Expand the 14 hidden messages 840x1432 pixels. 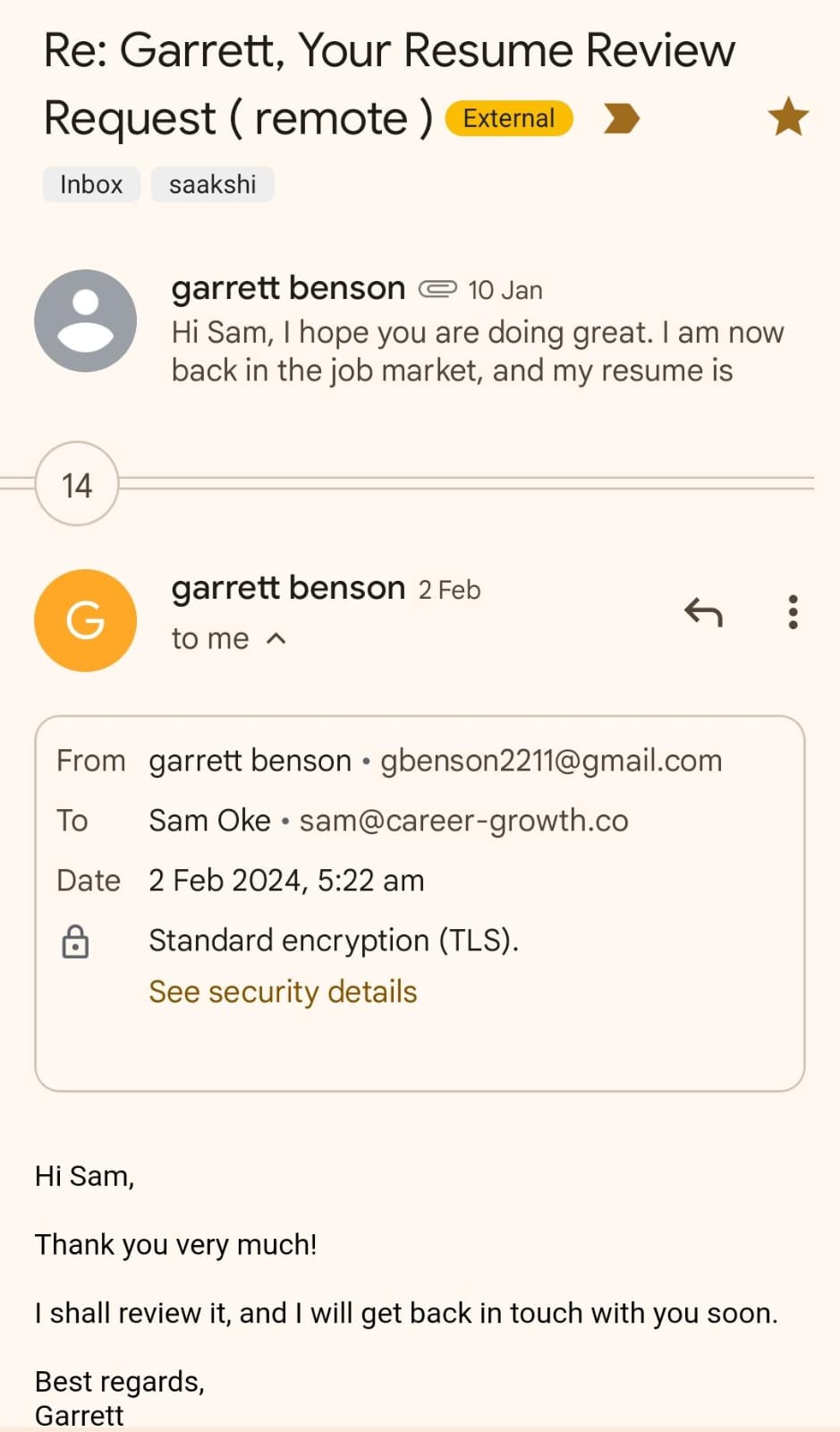(x=77, y=484)
